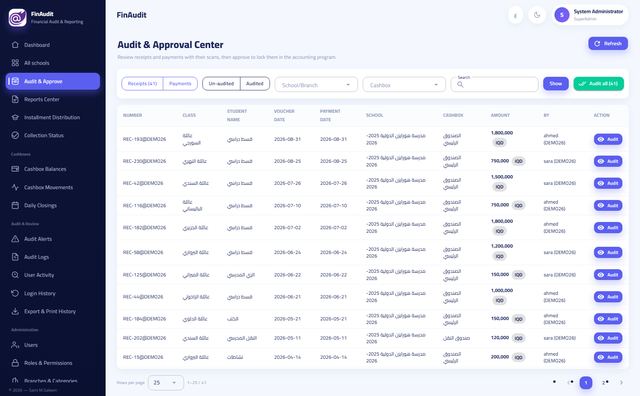This screenshot has width=640, height=396.
Task: Click amount 1,200,000 in REC-58 row
Action: click(x=502, y=246)
